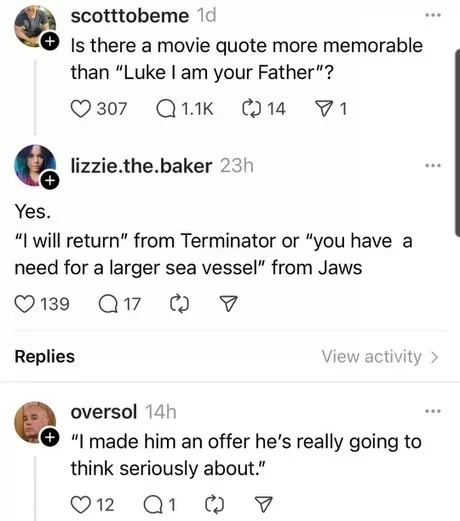This screenshot has width=460, height=521.
Task: Like scotttobeme's post with heart icon
Action: click(80, 109)
